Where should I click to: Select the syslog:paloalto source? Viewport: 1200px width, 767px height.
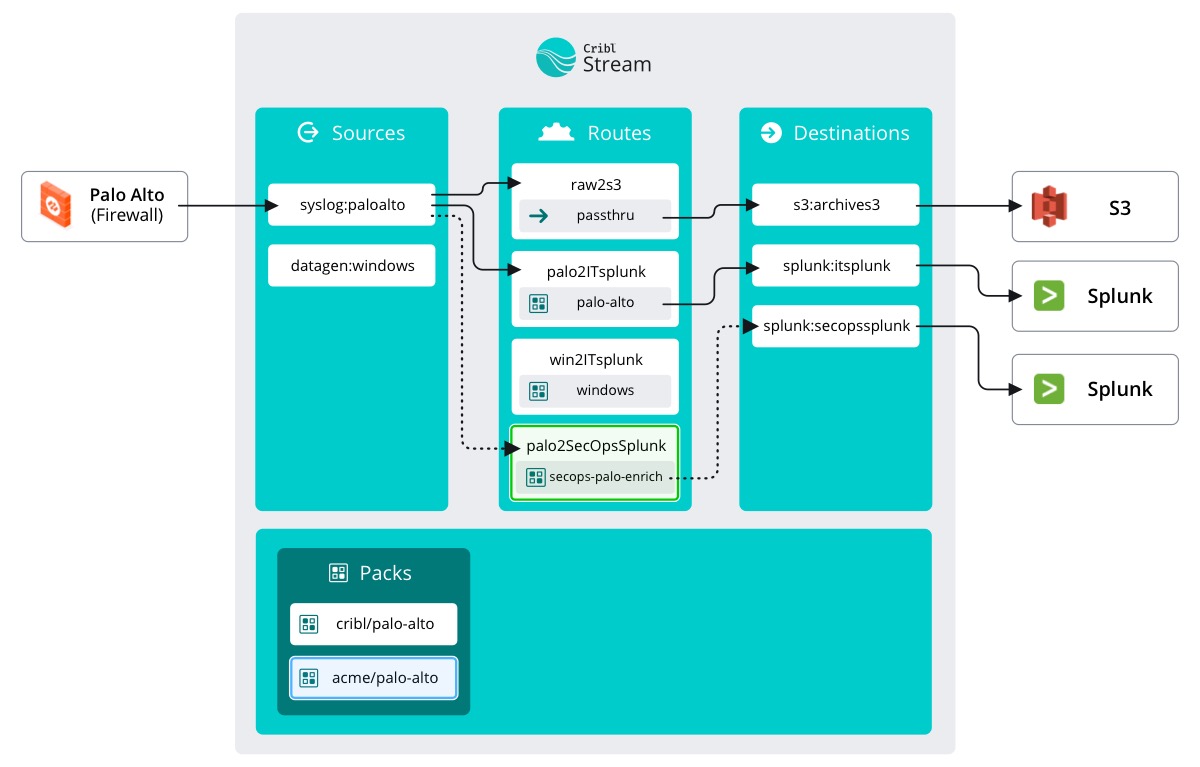(x=351, y=205)
